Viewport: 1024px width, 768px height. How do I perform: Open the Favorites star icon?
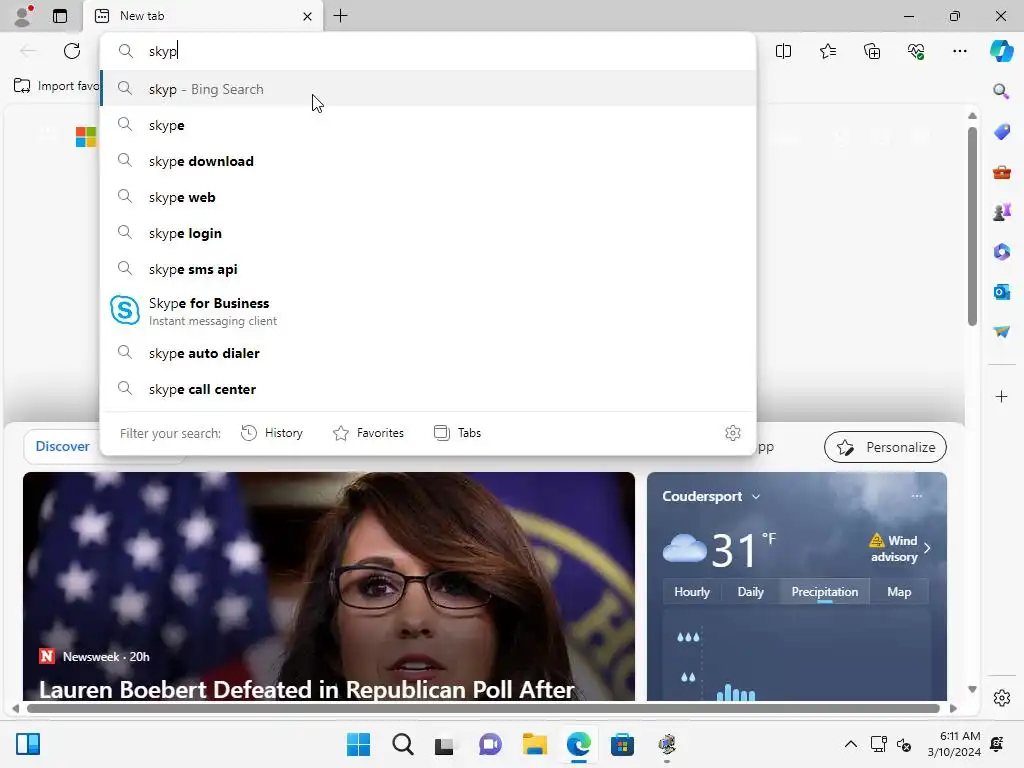[827, 51]
